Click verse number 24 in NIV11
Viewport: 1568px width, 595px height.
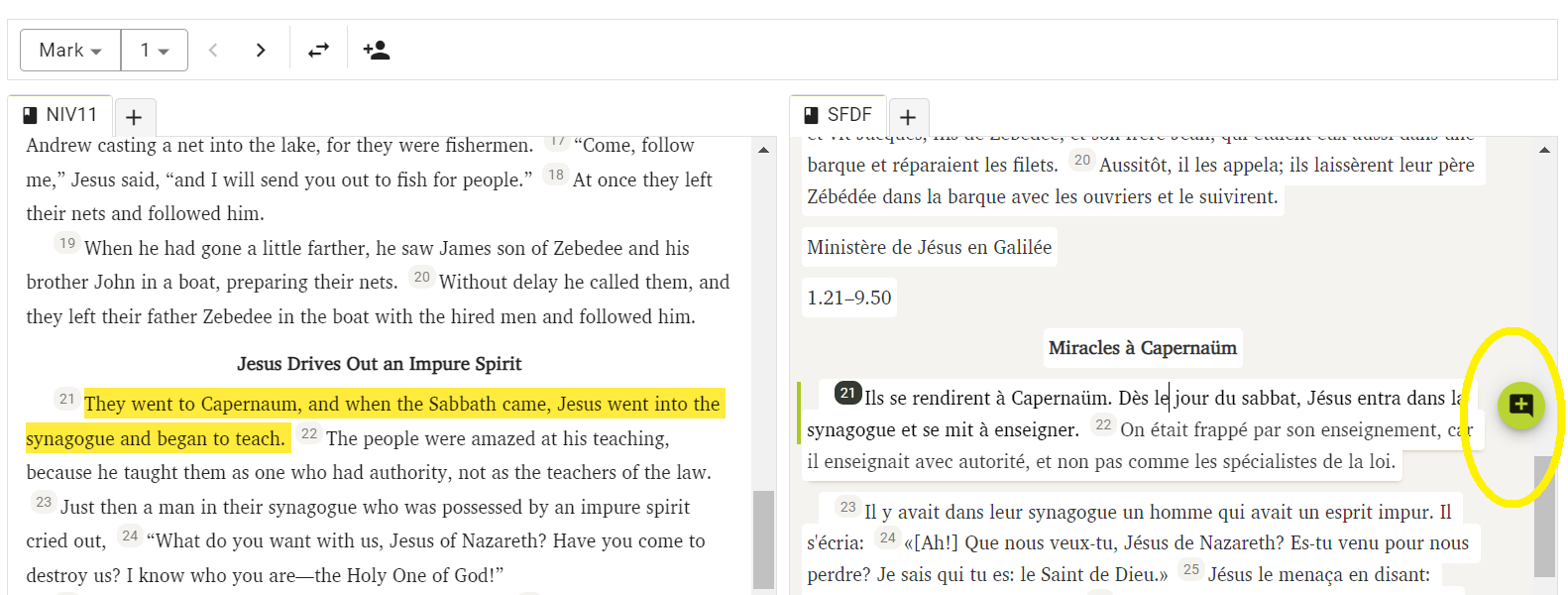coord(130,535)
